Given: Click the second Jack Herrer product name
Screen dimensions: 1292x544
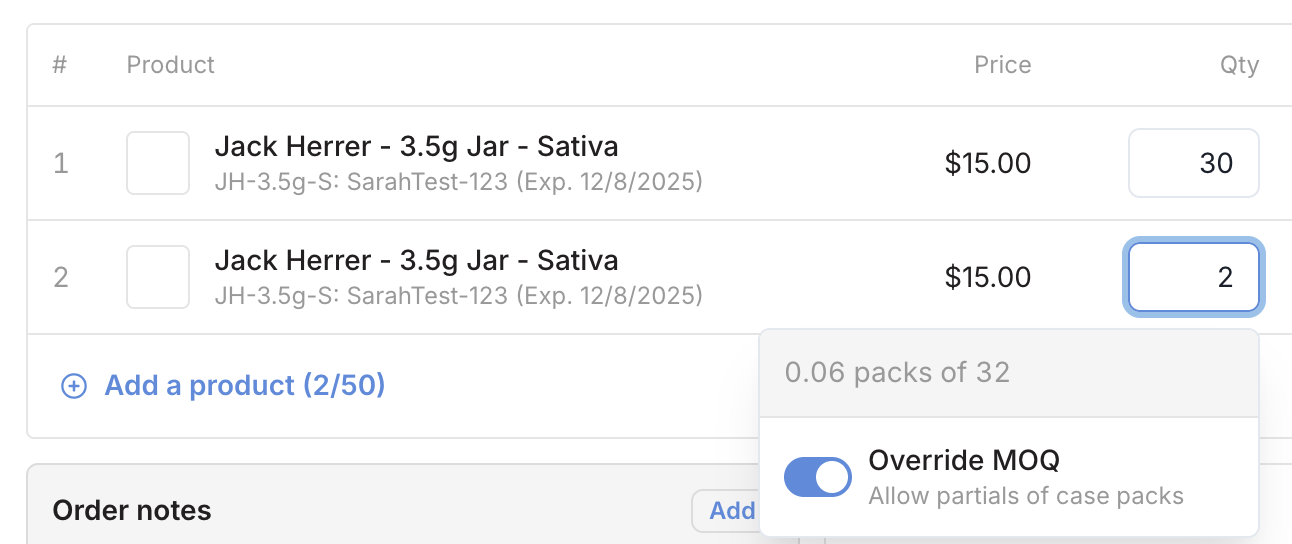Looking at the screenshot, I should tap(416, 261).
